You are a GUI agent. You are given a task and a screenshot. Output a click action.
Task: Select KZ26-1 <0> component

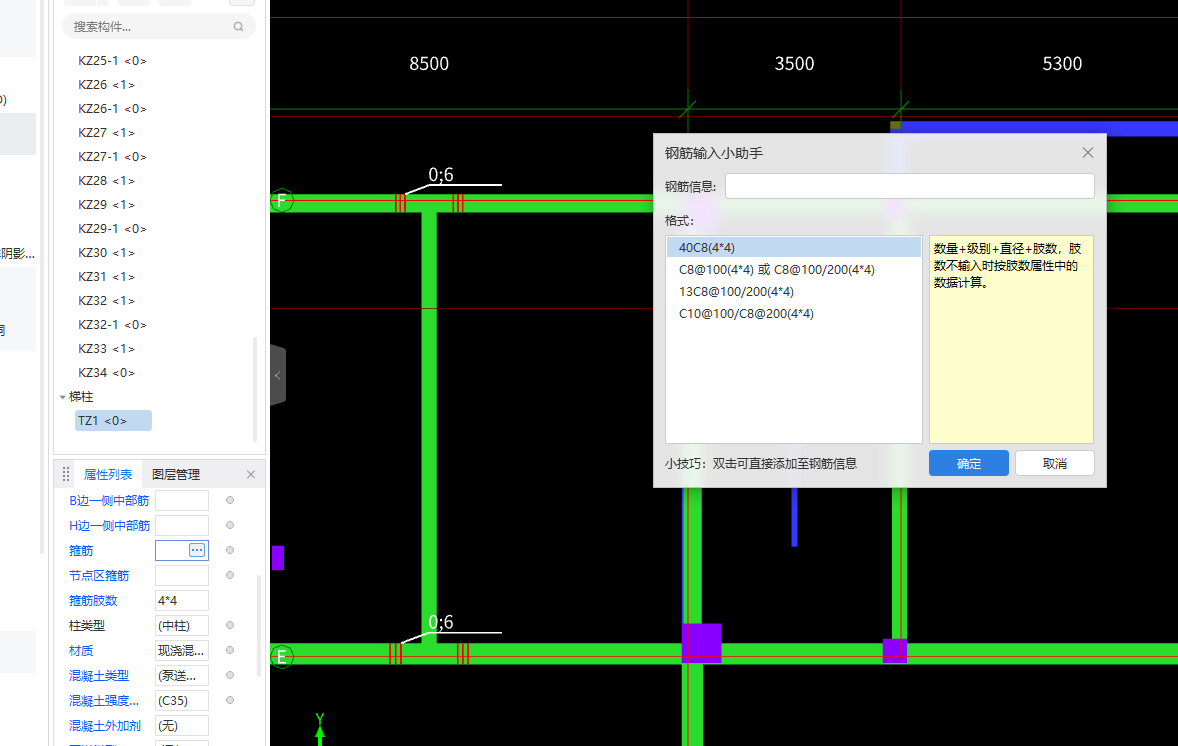[112, 108]
